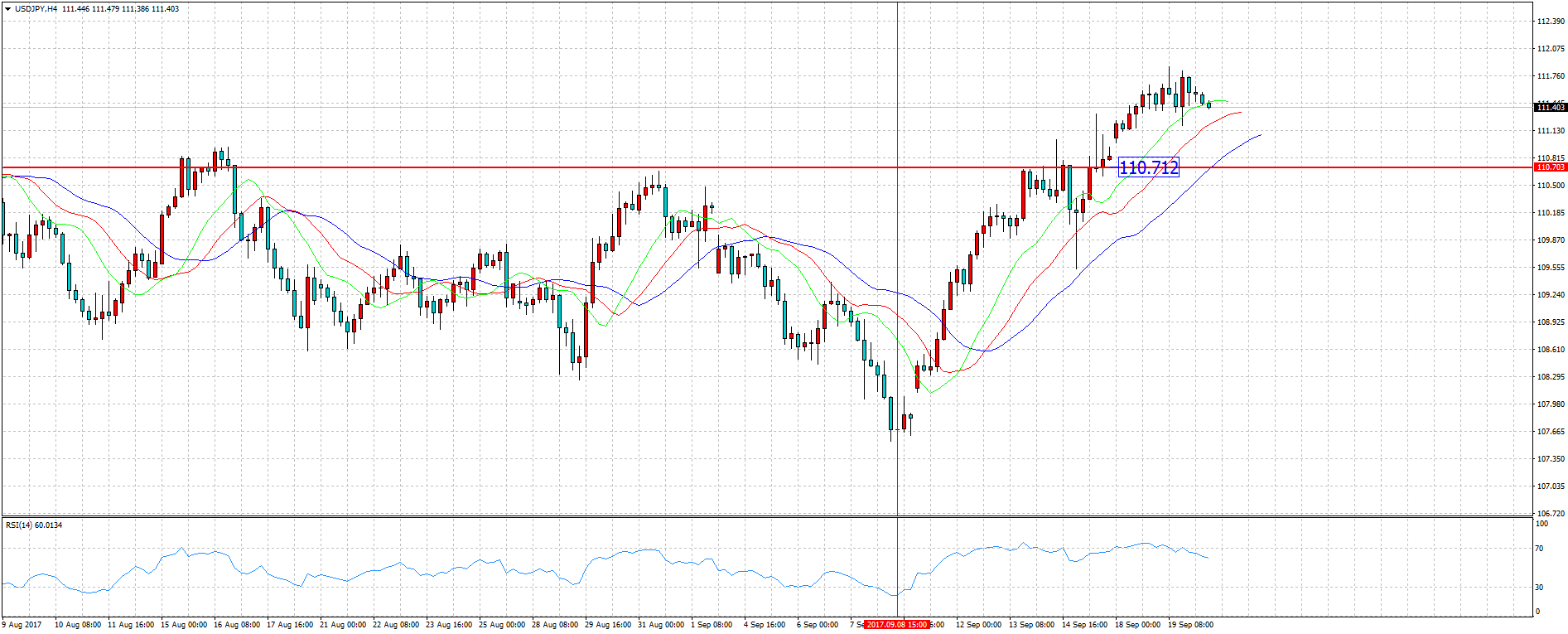Image resolution: width=1568 pixels, height=634 pixels.
Task: Click the RSI scale 100 level label
Action: [1541, 524]
